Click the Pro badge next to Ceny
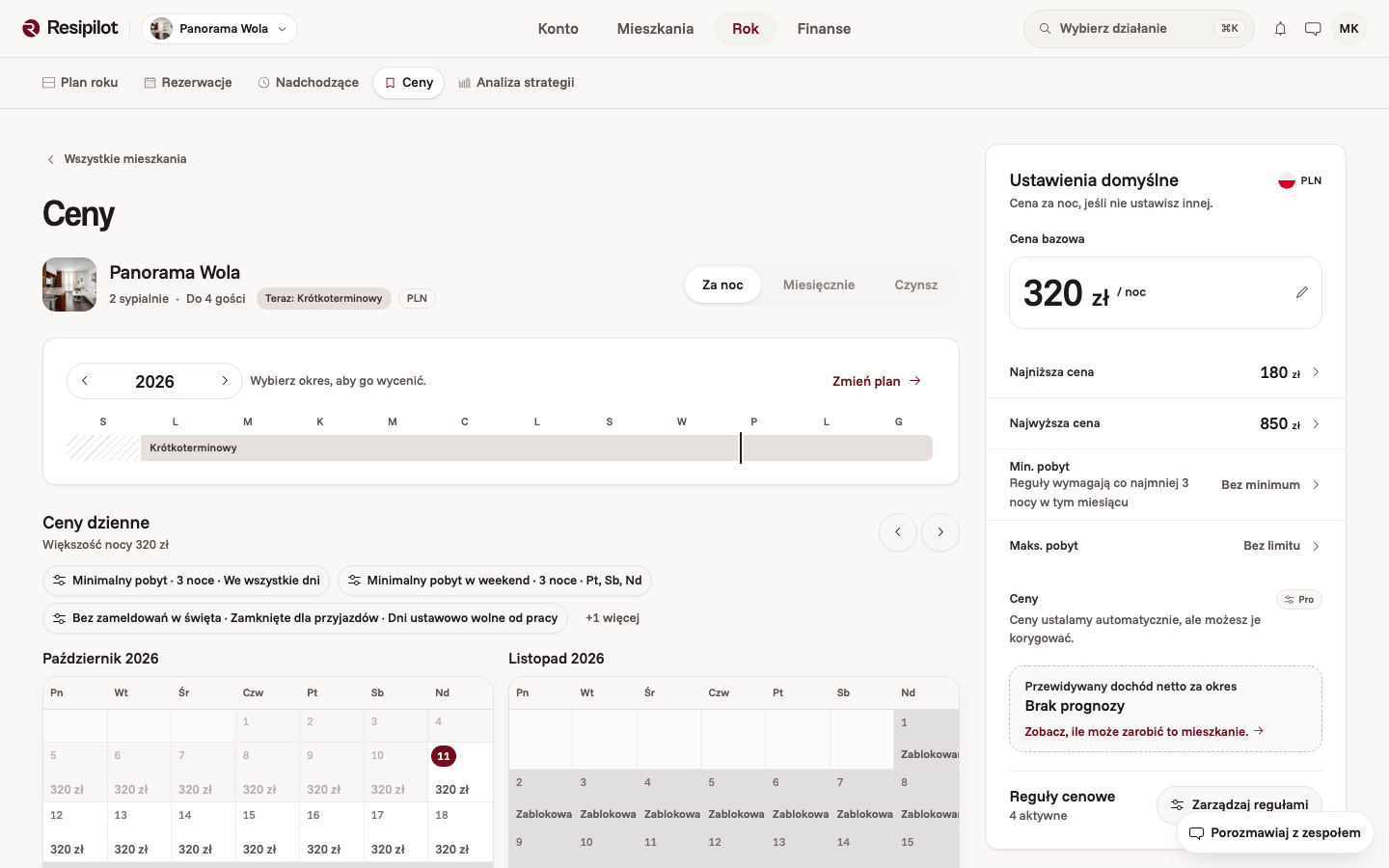This screenshot has width=1389, height=868. click(1298, 600)
